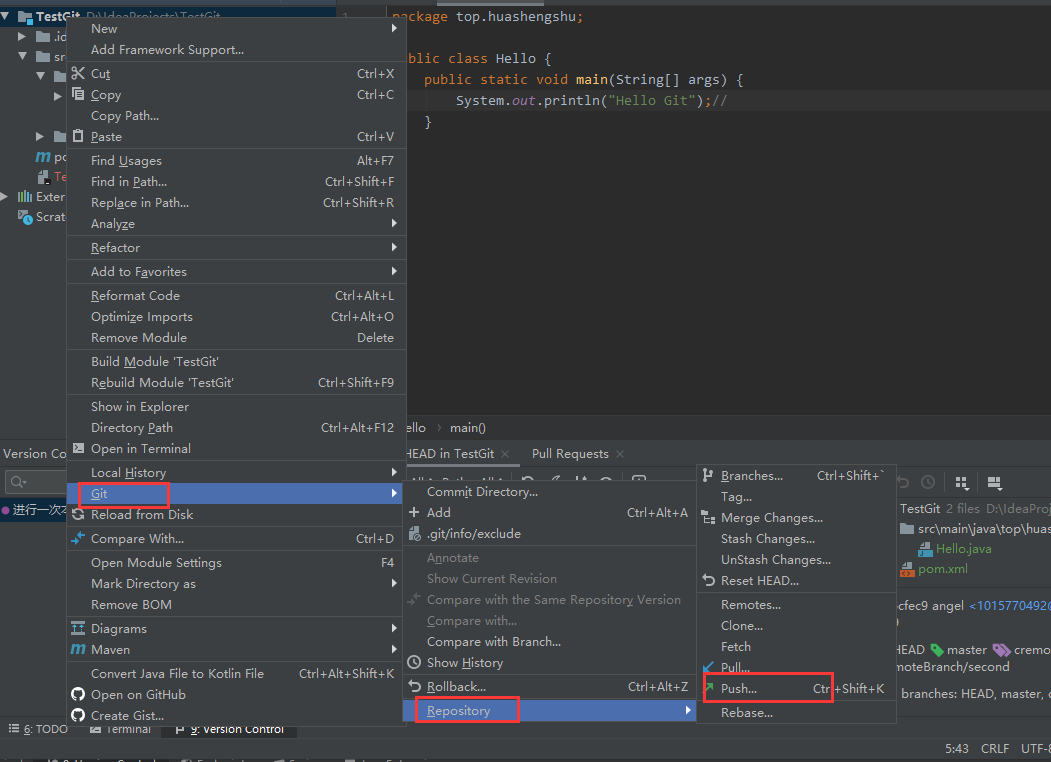1051x762 pixels.
Task: Choose Commit Directory... menu item
Action: [550, 492]
